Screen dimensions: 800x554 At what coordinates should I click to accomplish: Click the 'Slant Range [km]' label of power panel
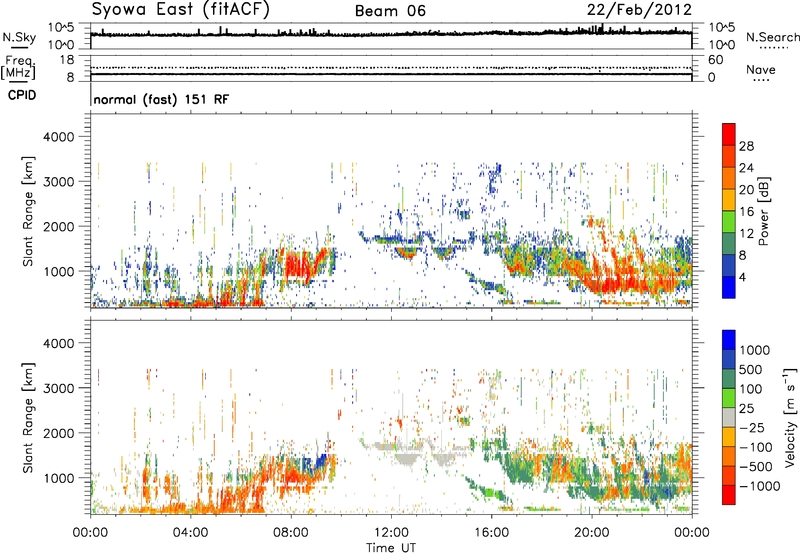tap(28, 212)
